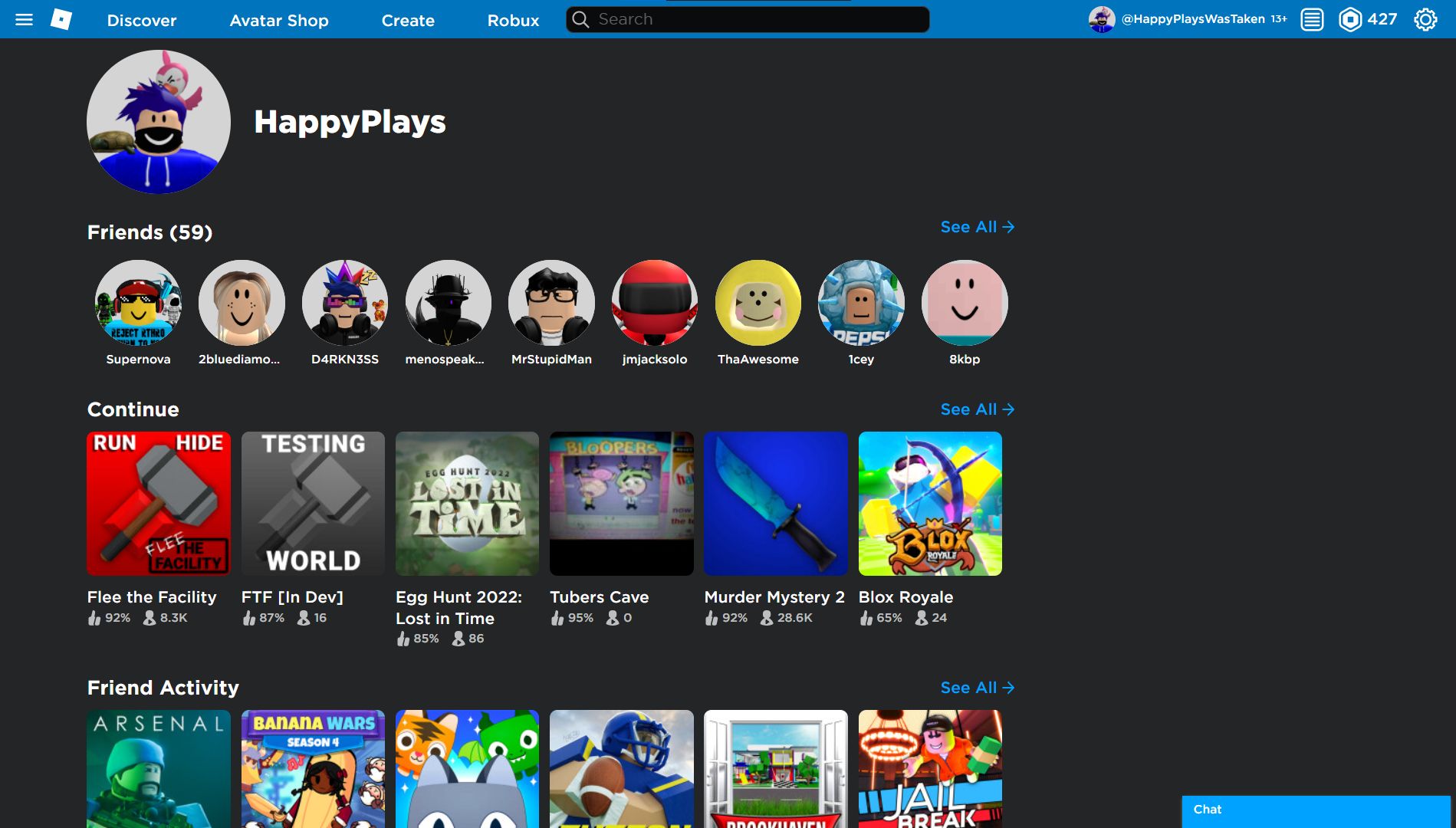
Task: Click See All for Friends
Action: pos(978,227)
